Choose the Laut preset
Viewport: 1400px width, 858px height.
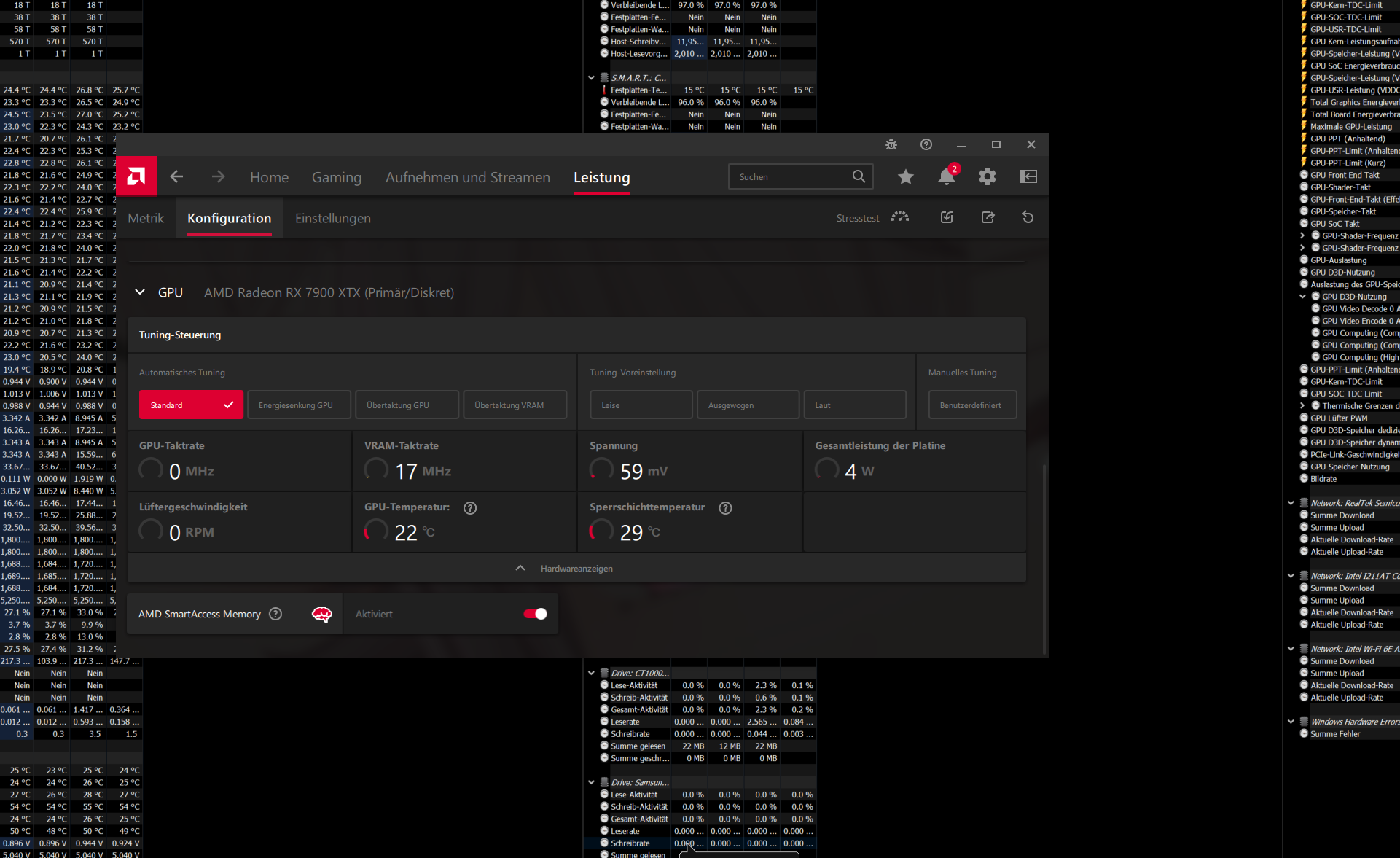pos(855,405)
